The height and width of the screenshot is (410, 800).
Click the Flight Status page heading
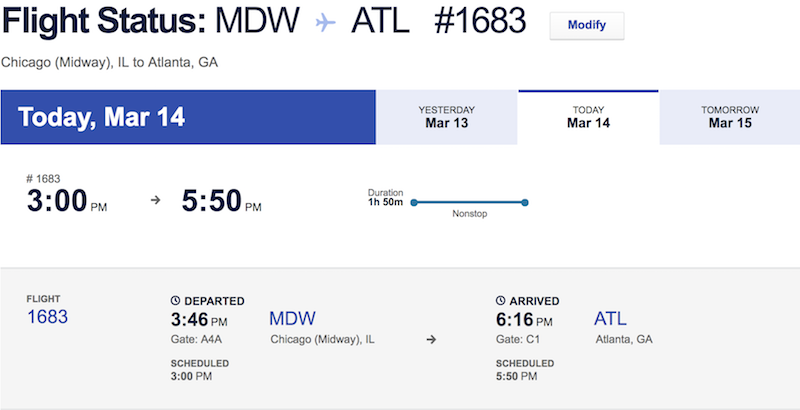click(x=135, y=24)
